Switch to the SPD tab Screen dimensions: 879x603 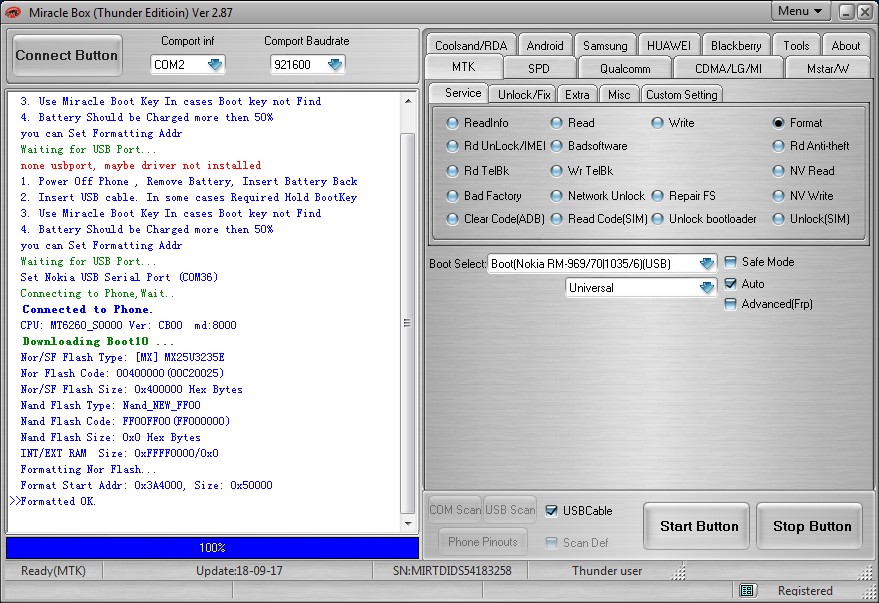click(x=539, y=68)
